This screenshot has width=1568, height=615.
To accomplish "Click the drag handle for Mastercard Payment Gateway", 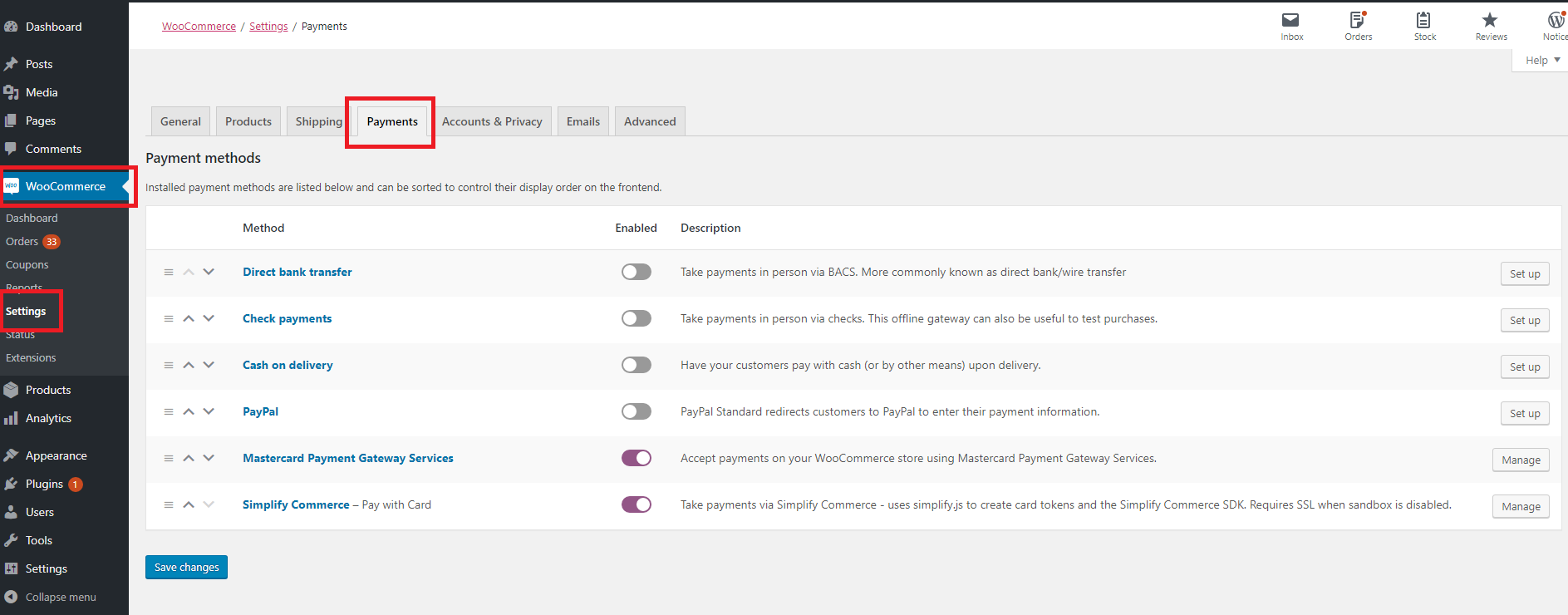I will coord(169,458).
